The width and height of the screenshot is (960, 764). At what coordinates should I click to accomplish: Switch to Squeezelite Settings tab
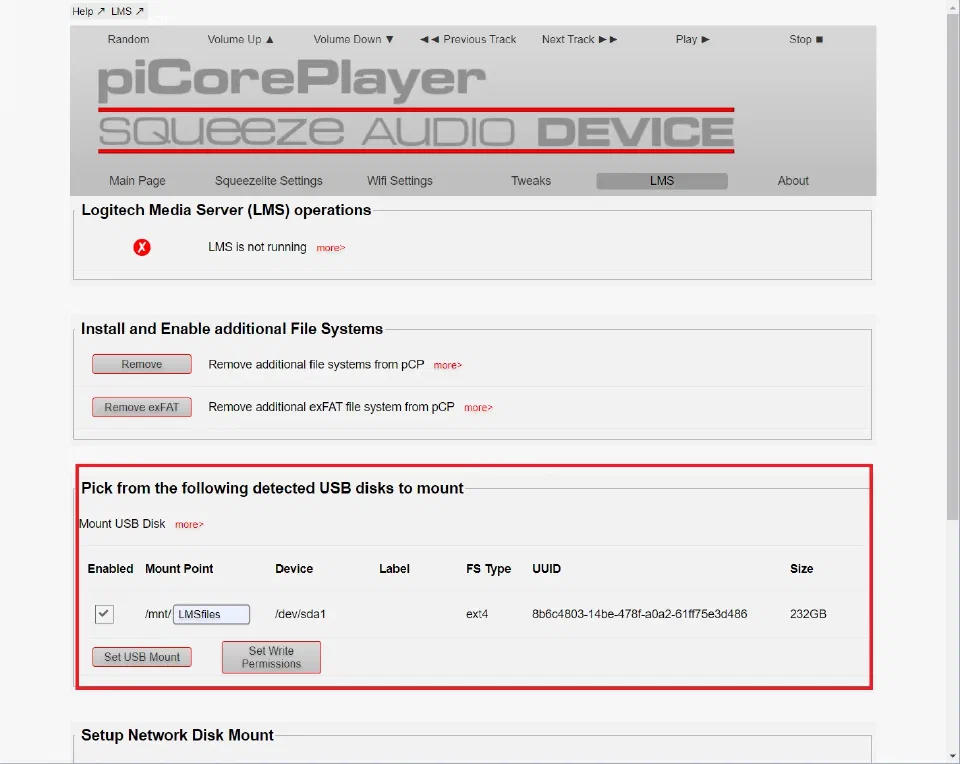click(x=268, y=181)
